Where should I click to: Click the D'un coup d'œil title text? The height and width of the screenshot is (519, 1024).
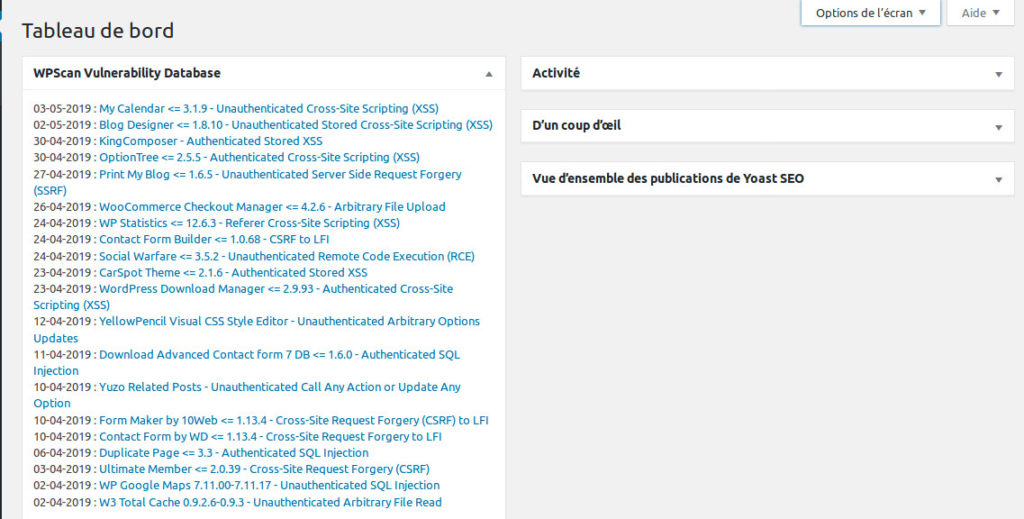[577, 125]
